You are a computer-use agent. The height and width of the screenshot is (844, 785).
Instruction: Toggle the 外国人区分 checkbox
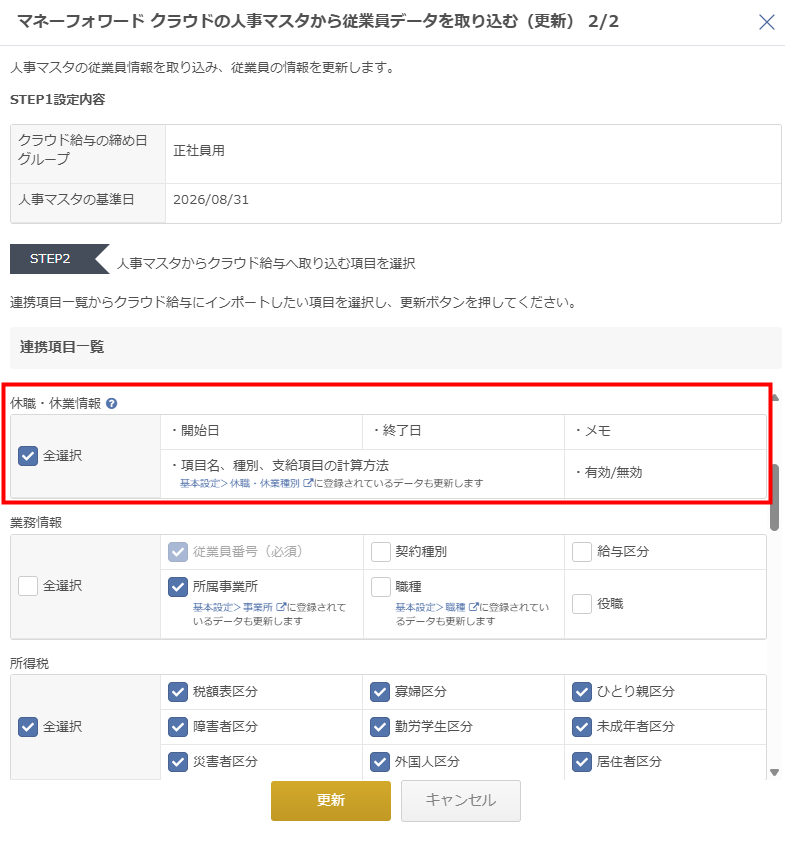380,762
